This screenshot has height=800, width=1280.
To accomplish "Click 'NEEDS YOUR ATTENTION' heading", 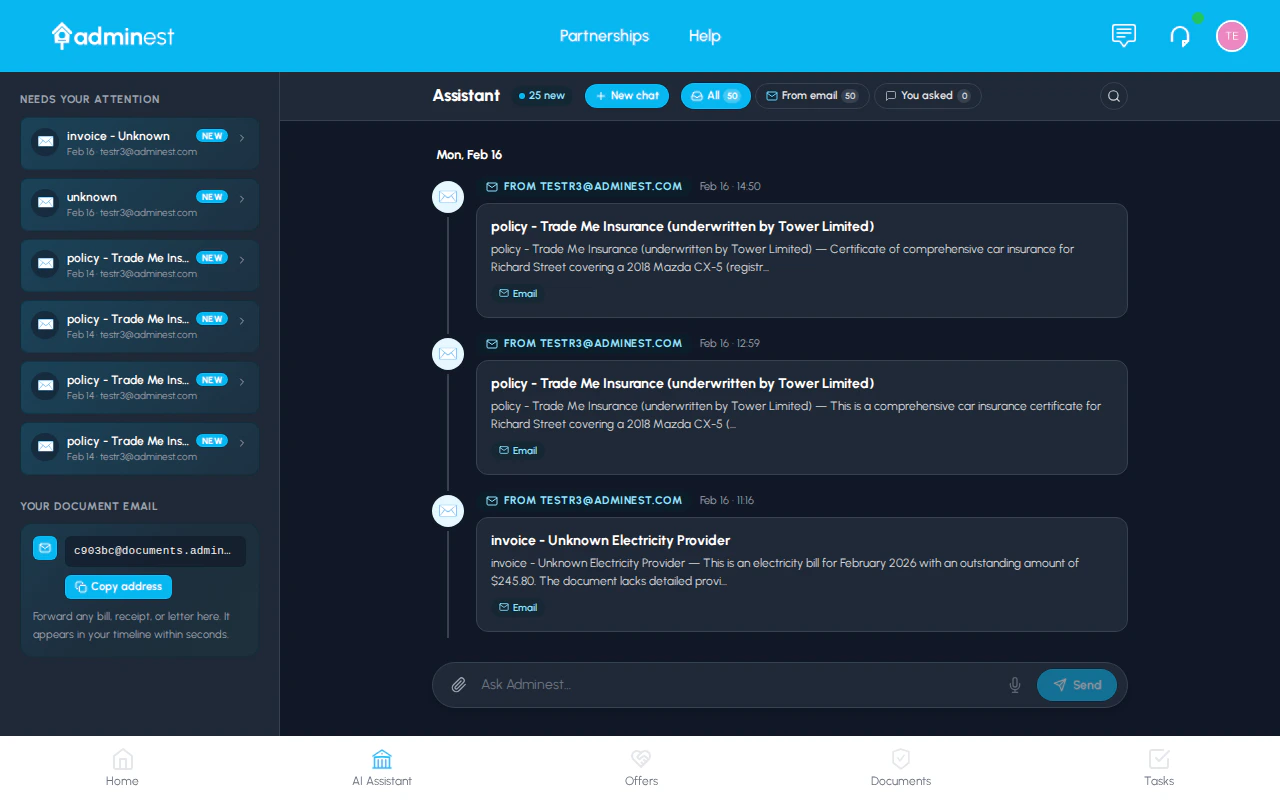I will [x=90, y=99].
